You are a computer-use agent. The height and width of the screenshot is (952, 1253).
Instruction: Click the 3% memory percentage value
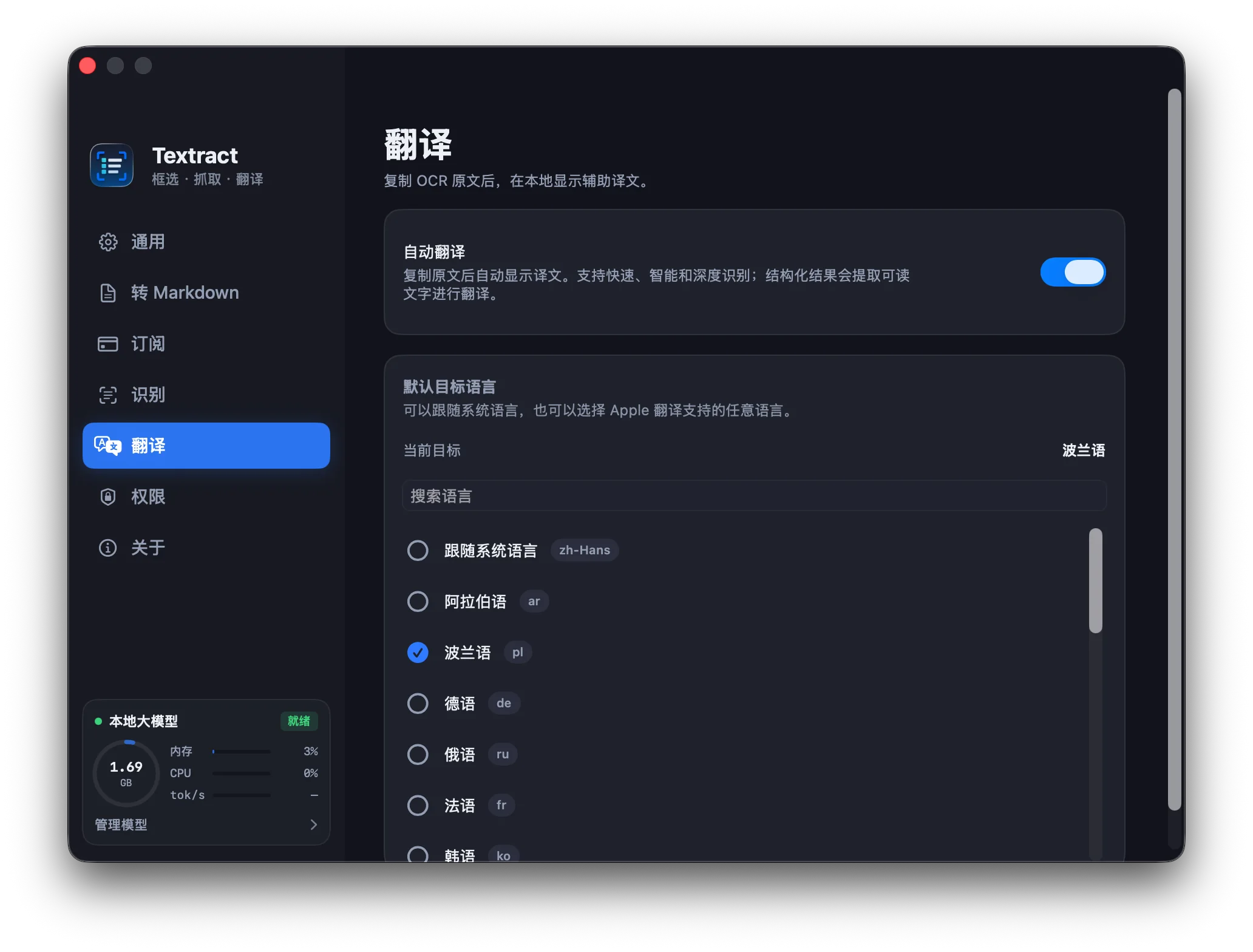pyautogui.click(x=311, y=752)
